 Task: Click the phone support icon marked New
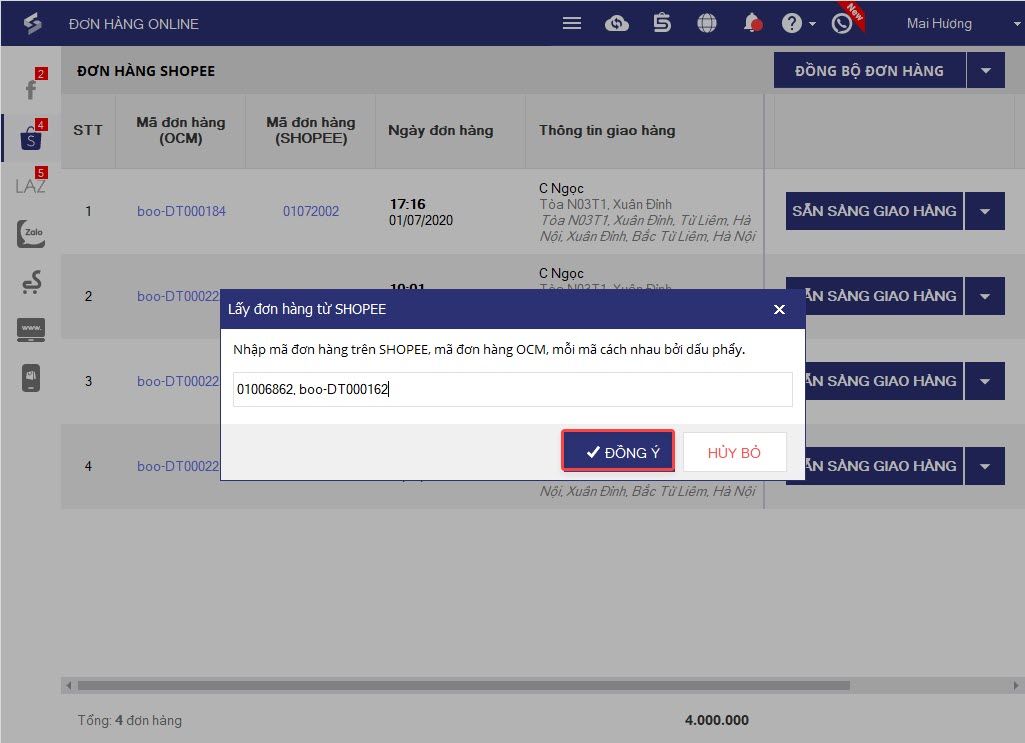point(842,24)
